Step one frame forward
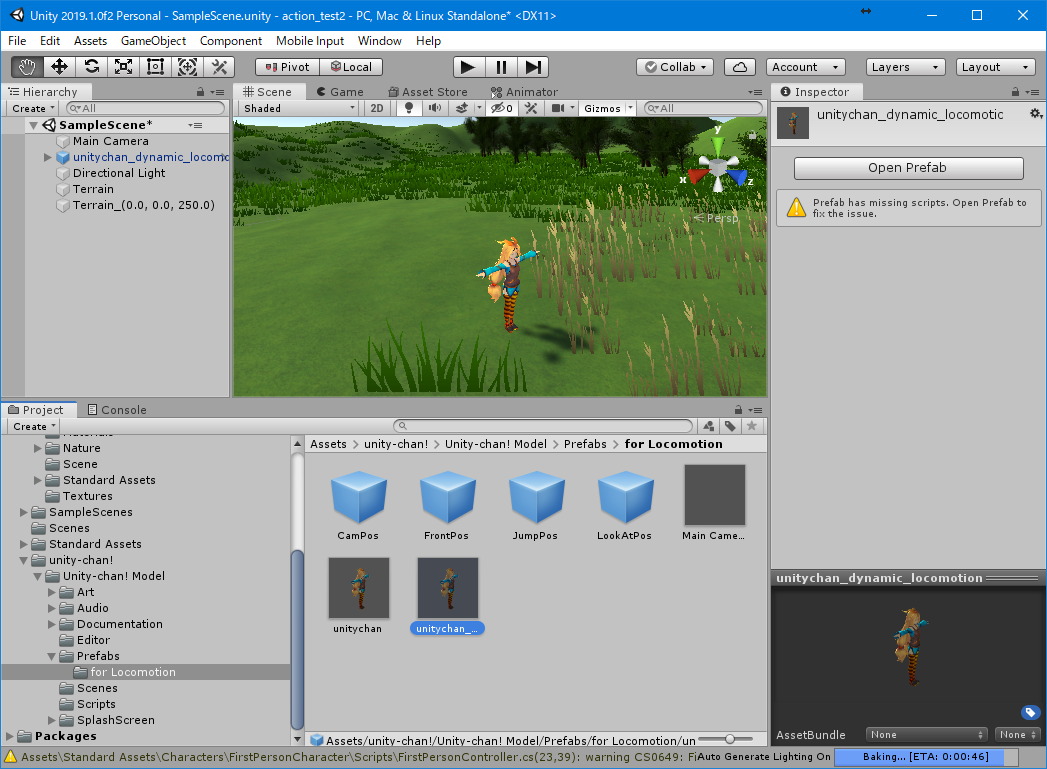 [533, 67]
